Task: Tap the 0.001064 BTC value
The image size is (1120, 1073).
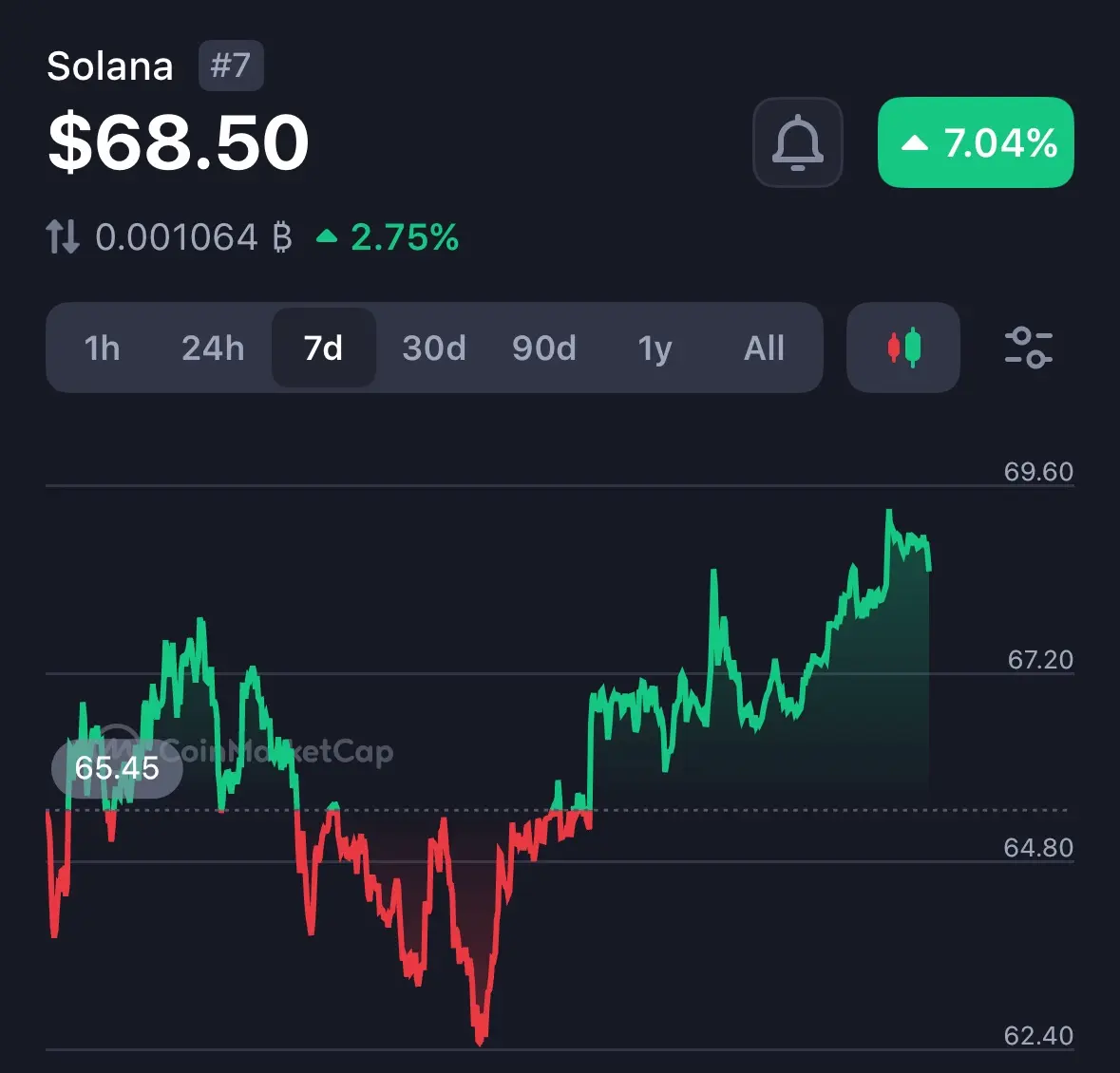Action: tap(194, 237)
